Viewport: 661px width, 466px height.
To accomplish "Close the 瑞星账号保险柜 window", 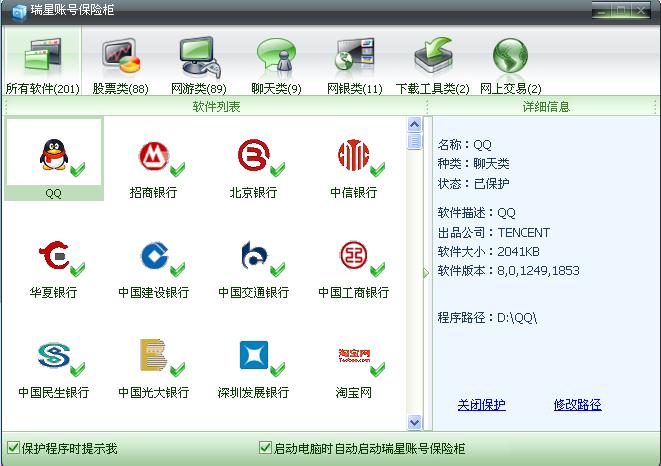I will pos(641,10).
